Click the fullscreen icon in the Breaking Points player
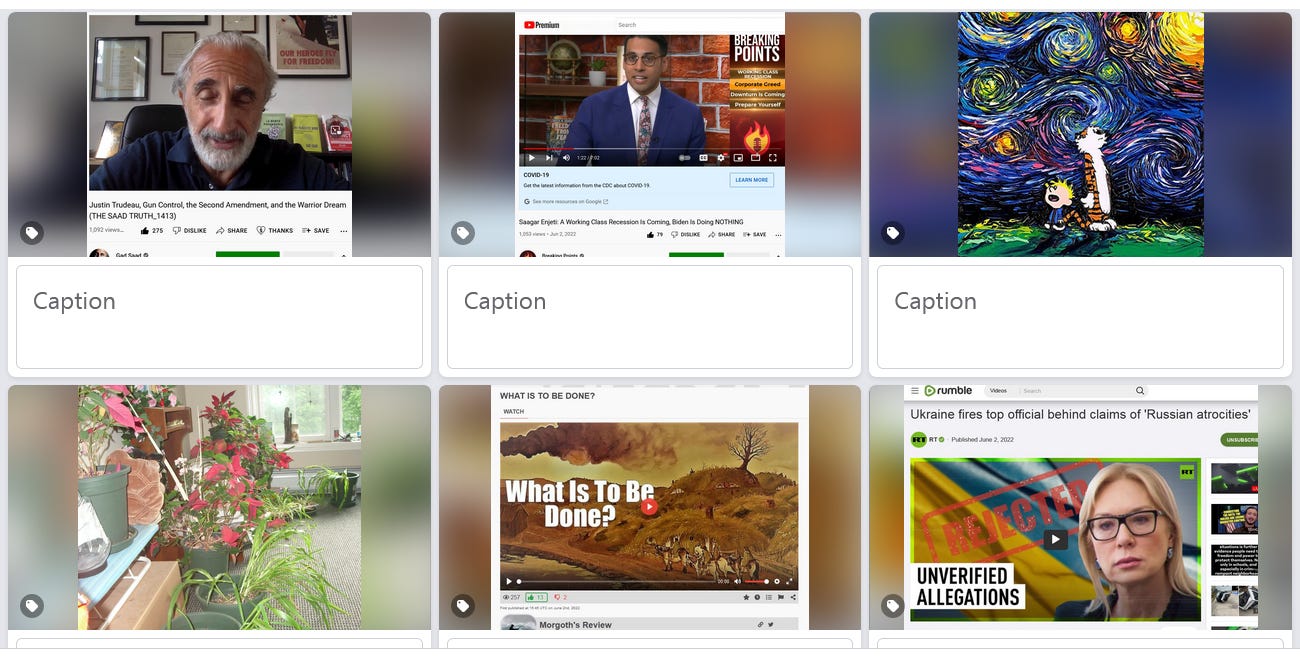The height and width of the screenshot is (659, 1300). pos(773,158)
